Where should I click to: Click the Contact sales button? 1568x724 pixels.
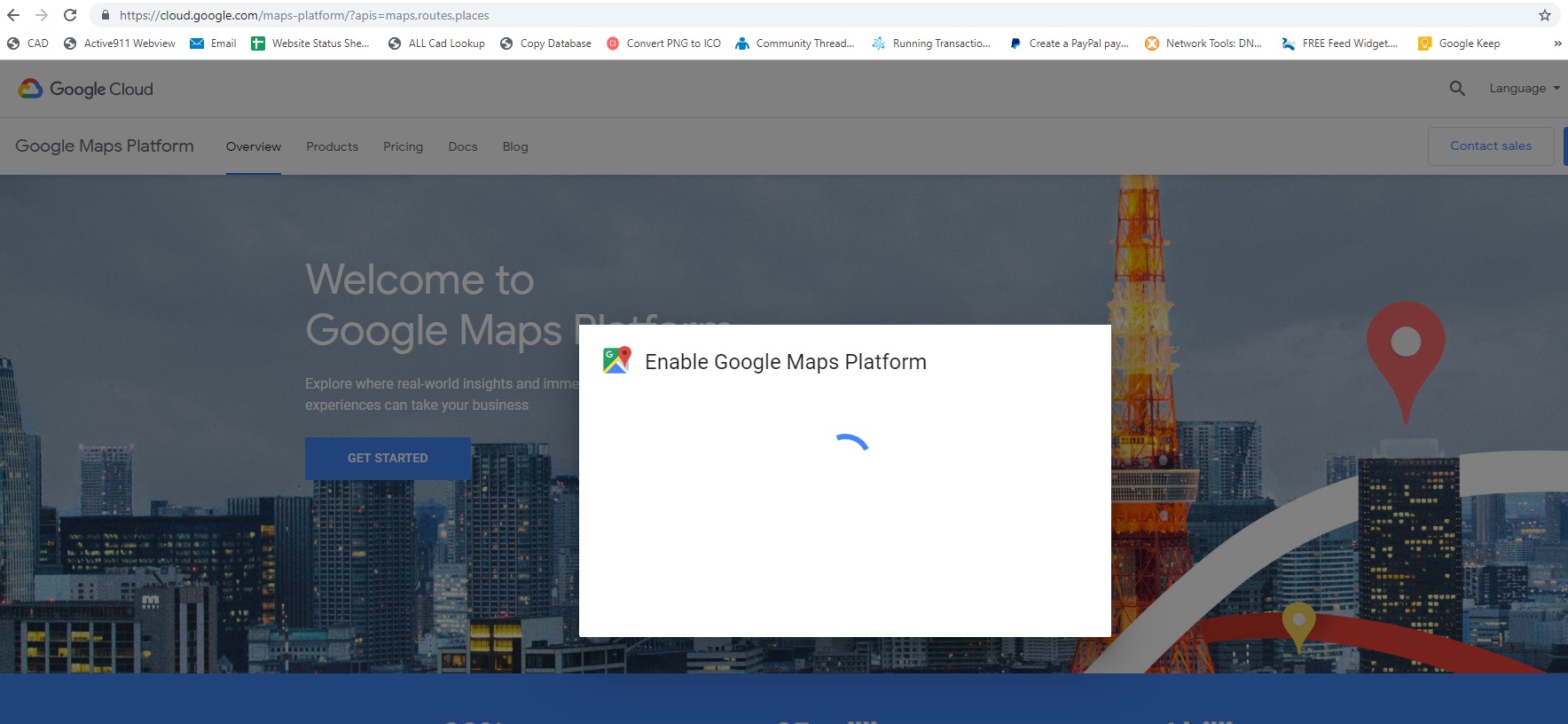(x=1491, y=146)
